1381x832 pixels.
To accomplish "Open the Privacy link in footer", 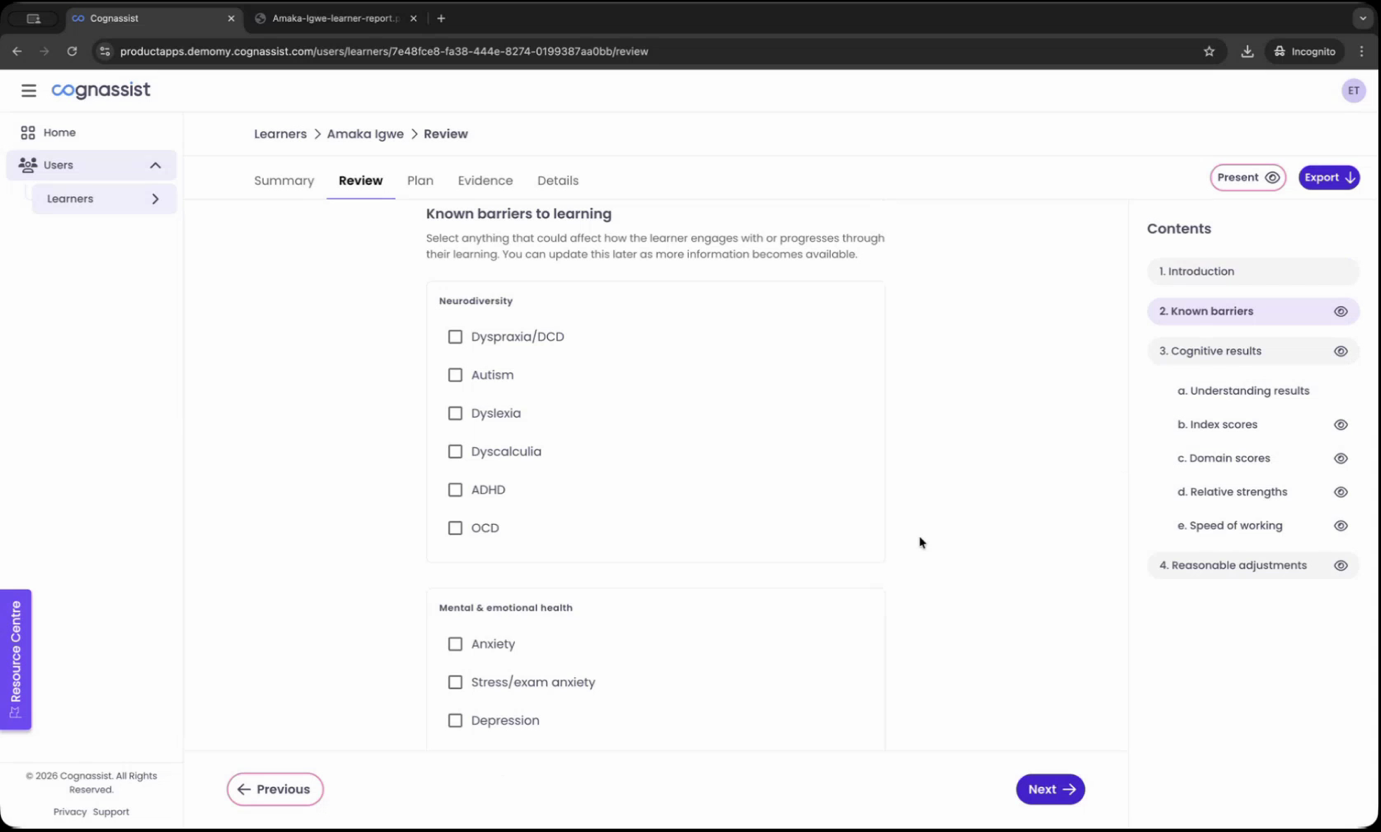I will pos(70,812).
